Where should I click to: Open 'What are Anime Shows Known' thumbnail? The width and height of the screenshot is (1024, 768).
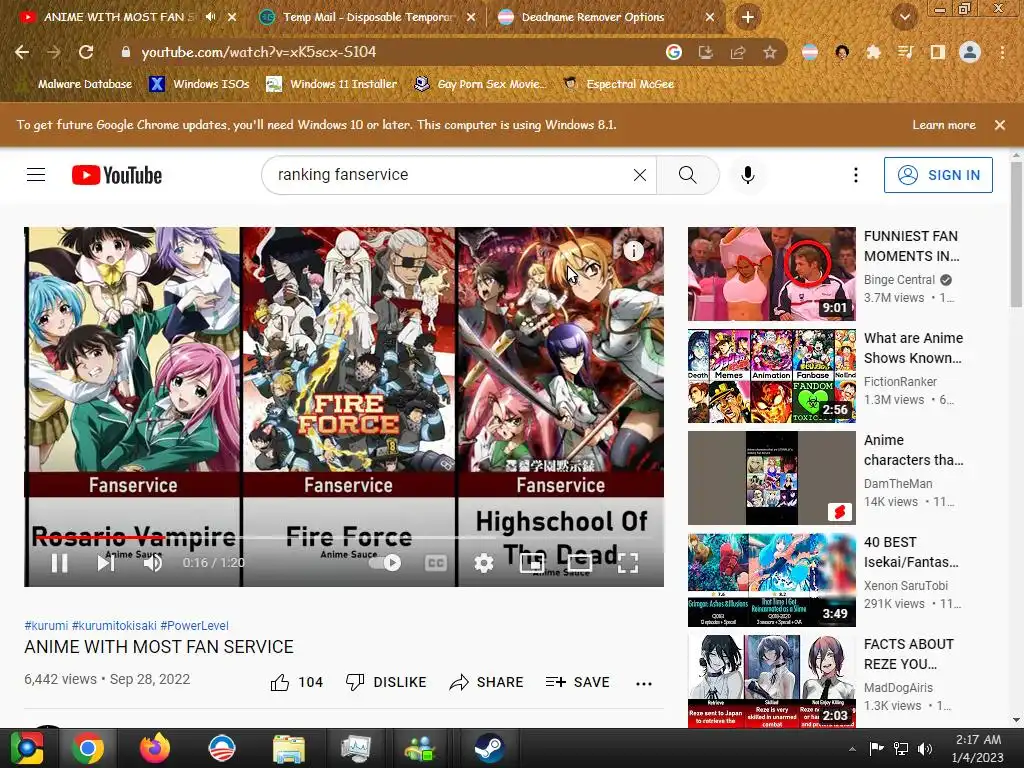[771, 376]
